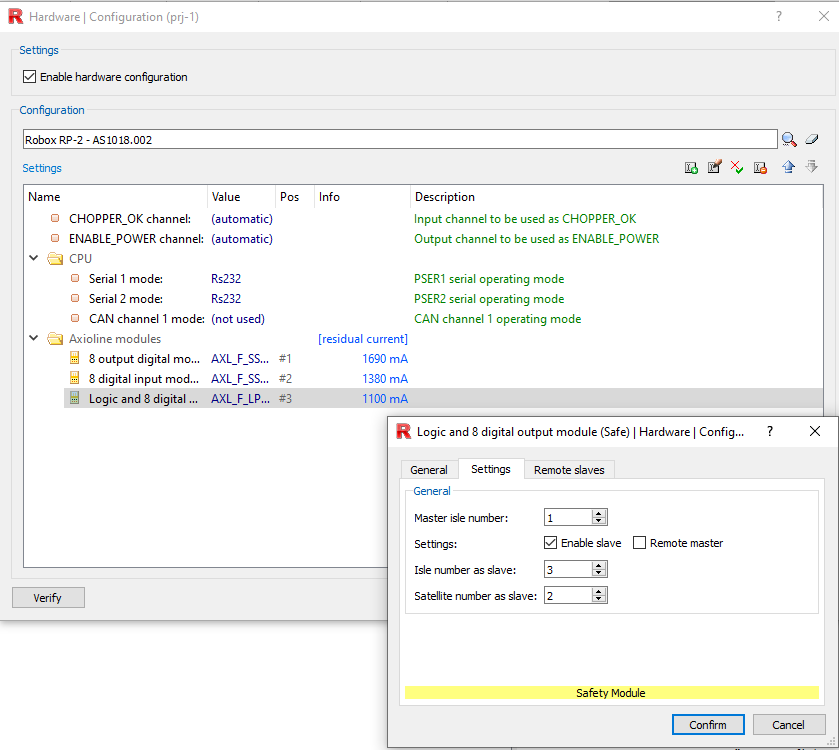The height and width of the screenshot is (750, 839).
Task: Click the Robox RP-2 configuration field
Action: tap(400, 140)
